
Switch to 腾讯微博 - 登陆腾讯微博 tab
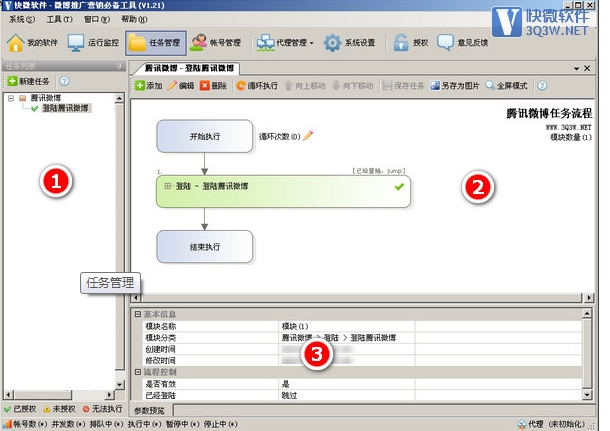(189, 68)
